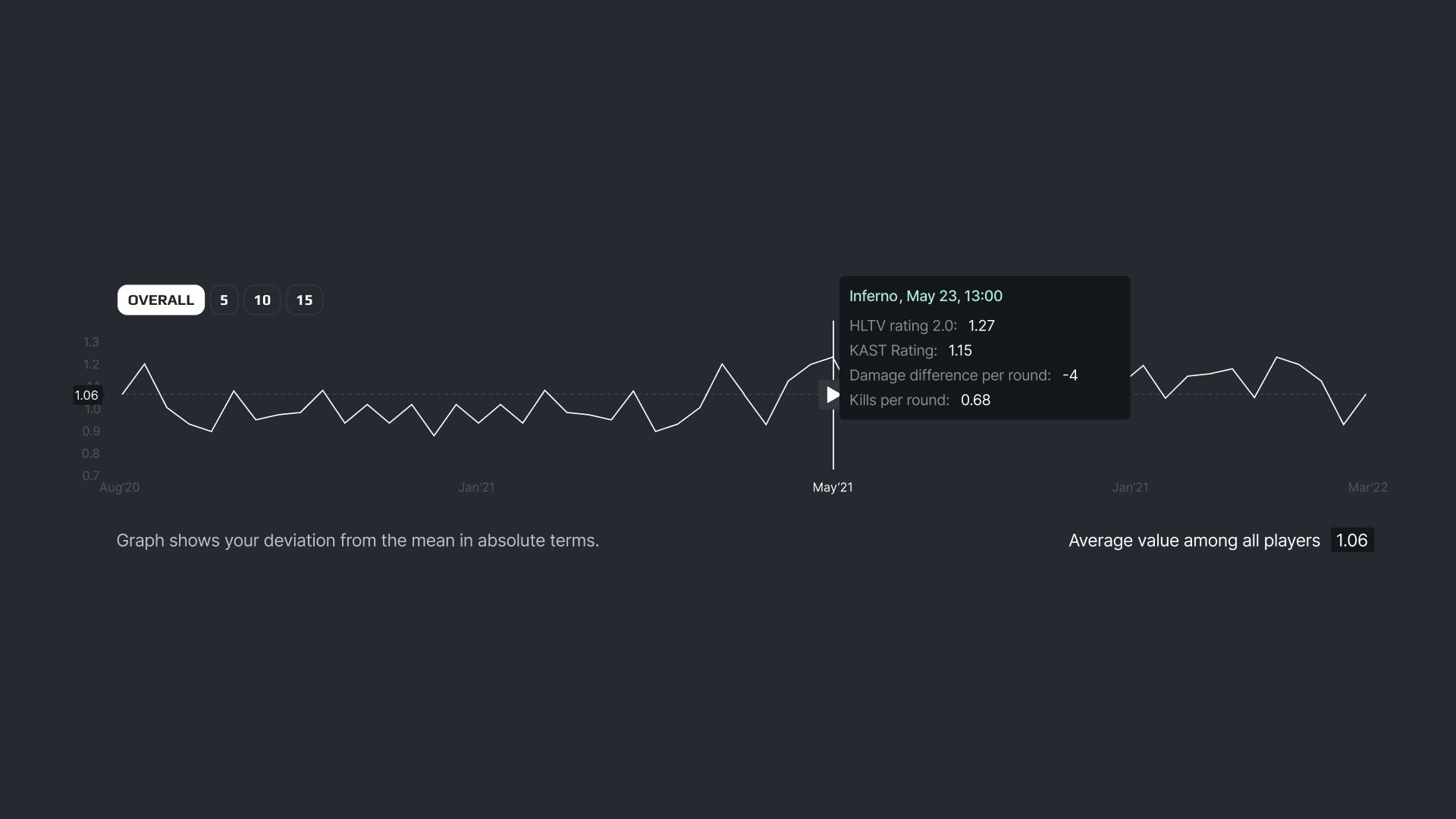Click the second Jan'21 label near Mar'22
The image size is (1456, 819).
1130,488
